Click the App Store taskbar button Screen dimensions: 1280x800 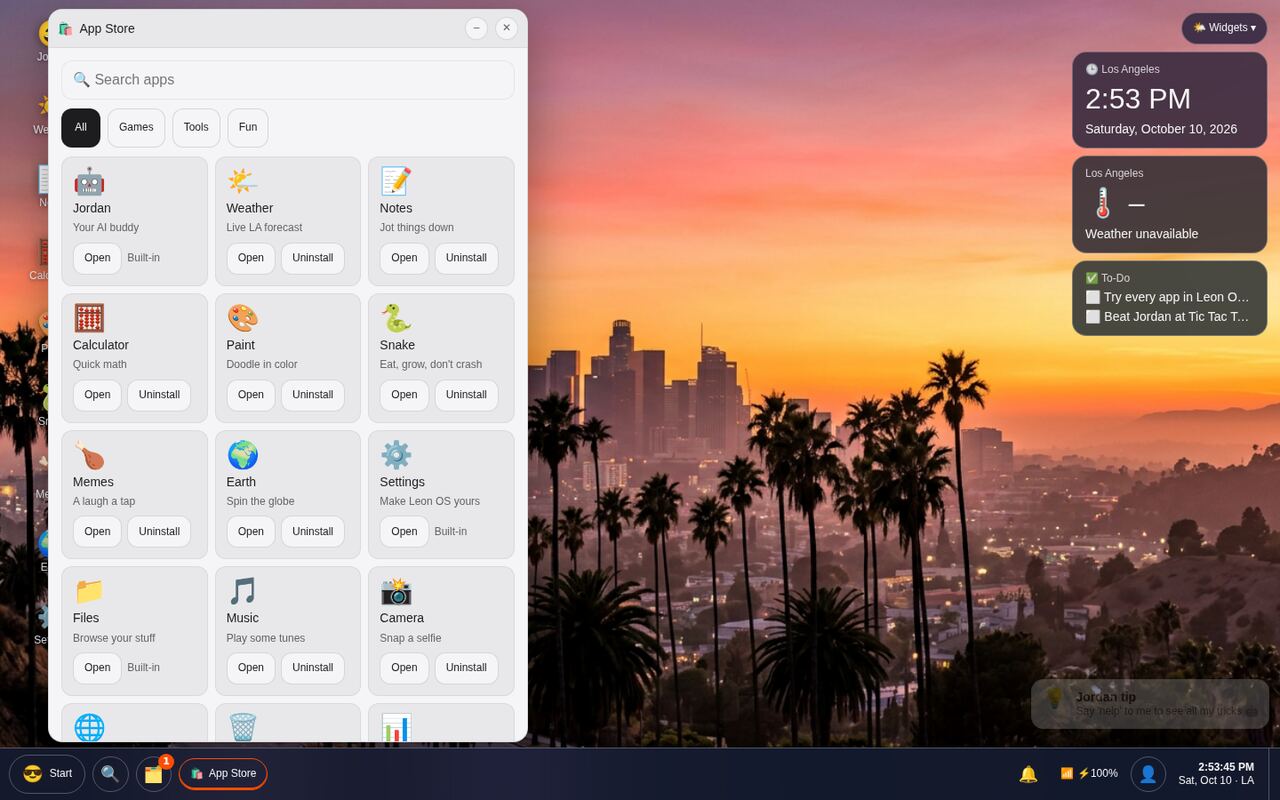point(223,773)
